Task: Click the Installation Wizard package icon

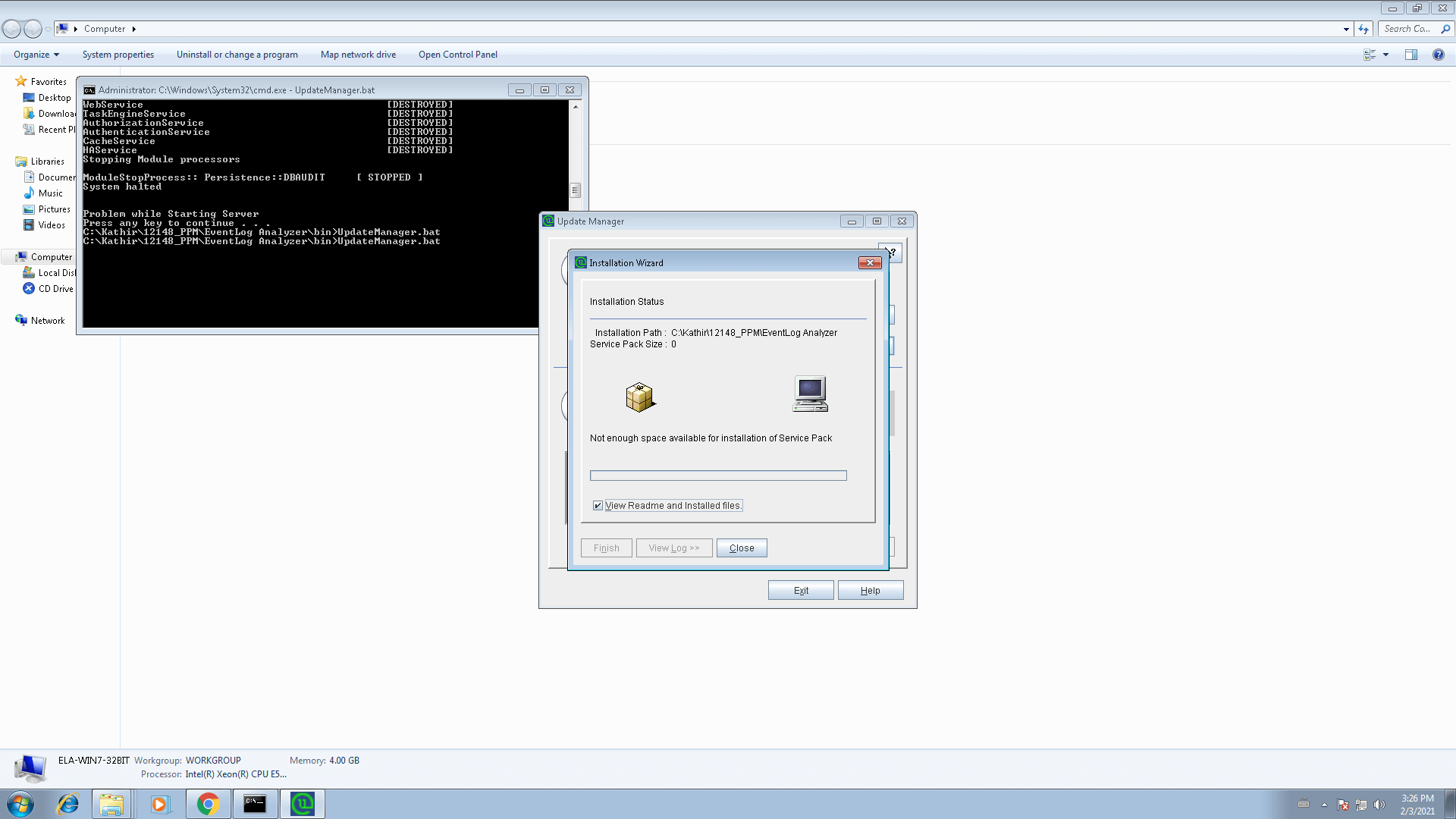Action: click(x=639, y=395)
